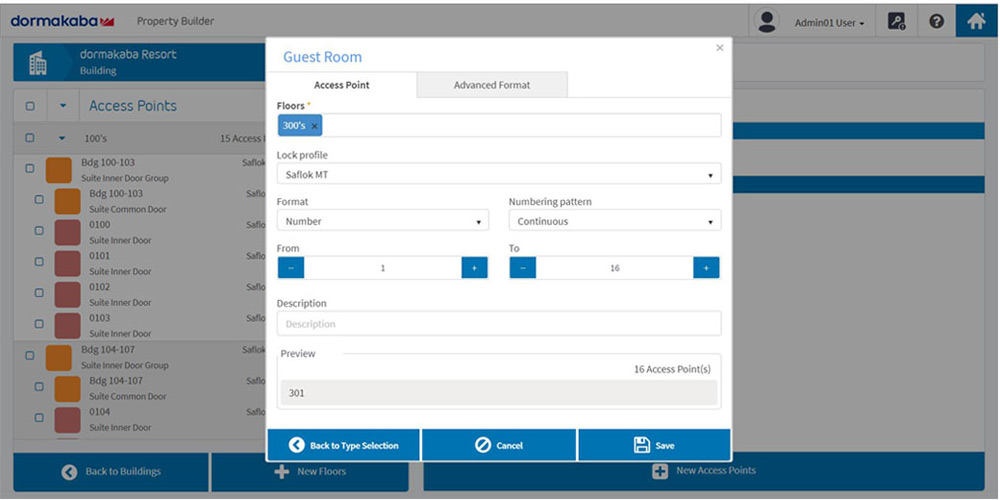Viewport: 1000px width, 500px height.
Task: Switch to the Advanced Format tab
Action: coord(491,85)
